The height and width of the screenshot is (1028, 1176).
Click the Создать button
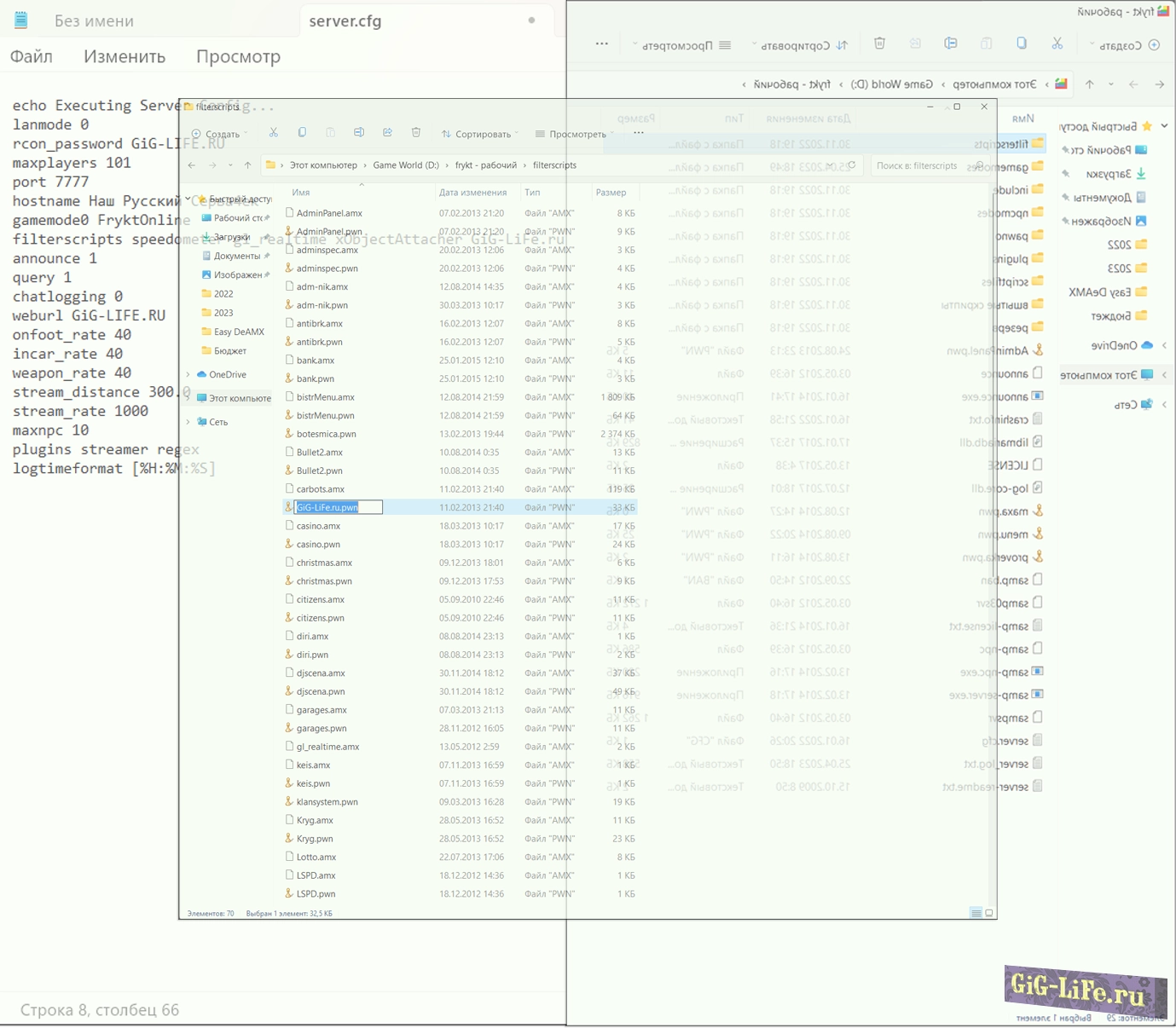pos(218,134)
